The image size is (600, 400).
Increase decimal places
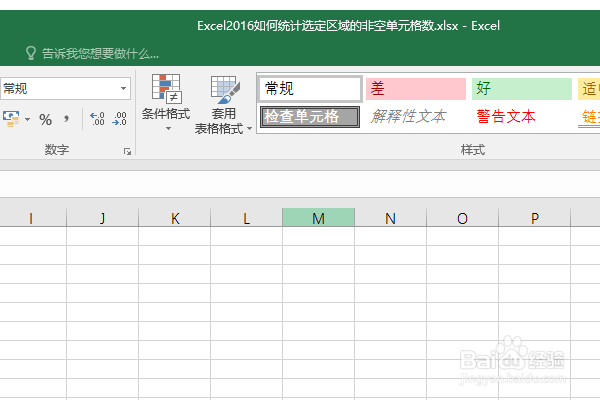tap(97, 119)
